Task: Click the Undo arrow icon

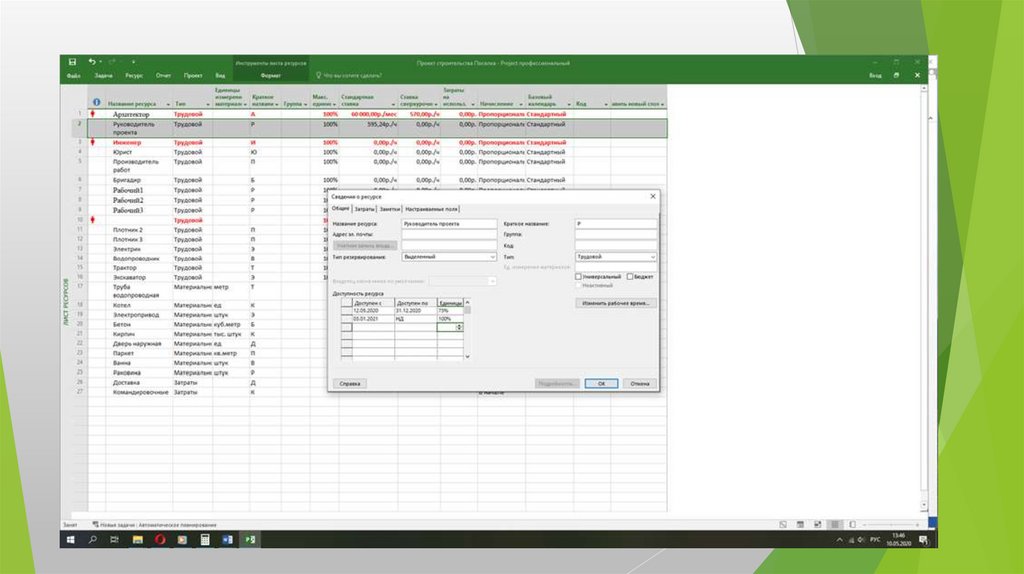Action: point(92,62)
